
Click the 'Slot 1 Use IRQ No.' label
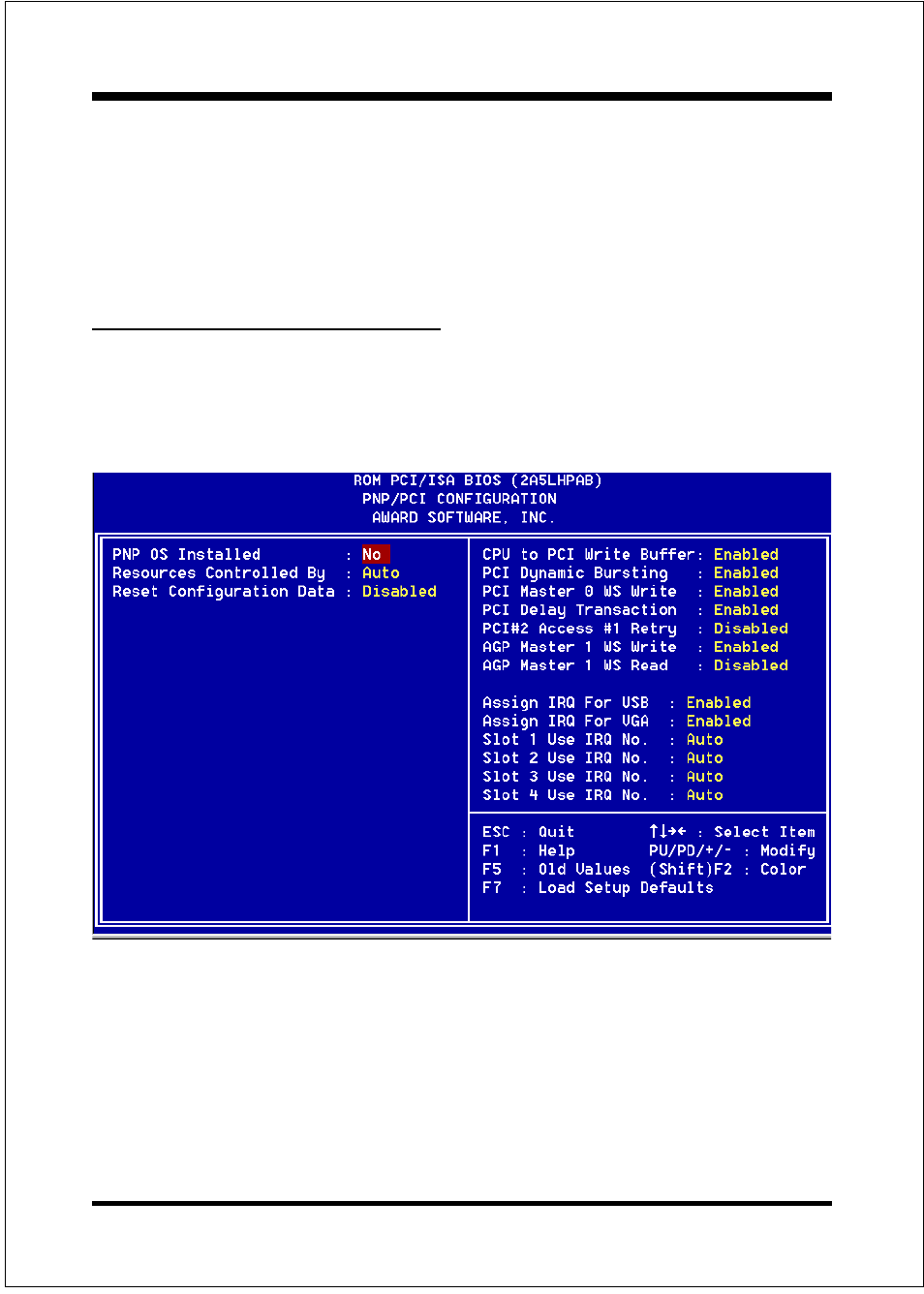(x=566, y=739)
